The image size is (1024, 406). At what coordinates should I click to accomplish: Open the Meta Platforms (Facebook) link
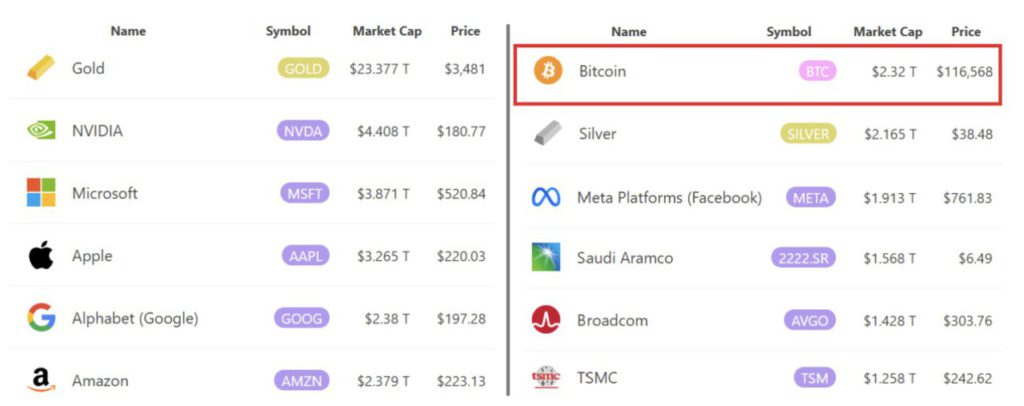pos(669,198)
